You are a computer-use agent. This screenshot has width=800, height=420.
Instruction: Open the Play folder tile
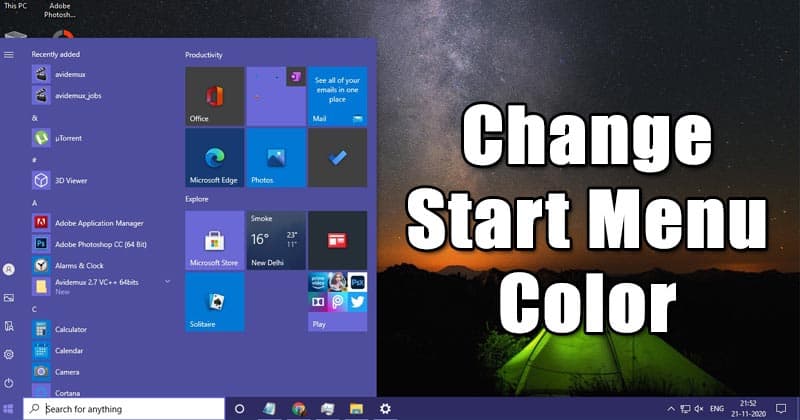tap(337, 302)
